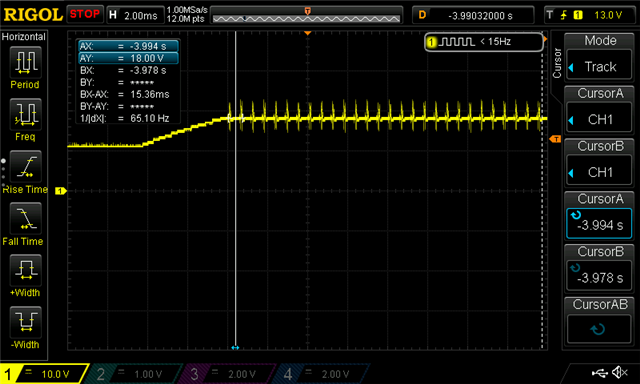Select CursorB position -3.978 s
The width and height of the screenshot is (640, 384).
(x=599, y=276)
